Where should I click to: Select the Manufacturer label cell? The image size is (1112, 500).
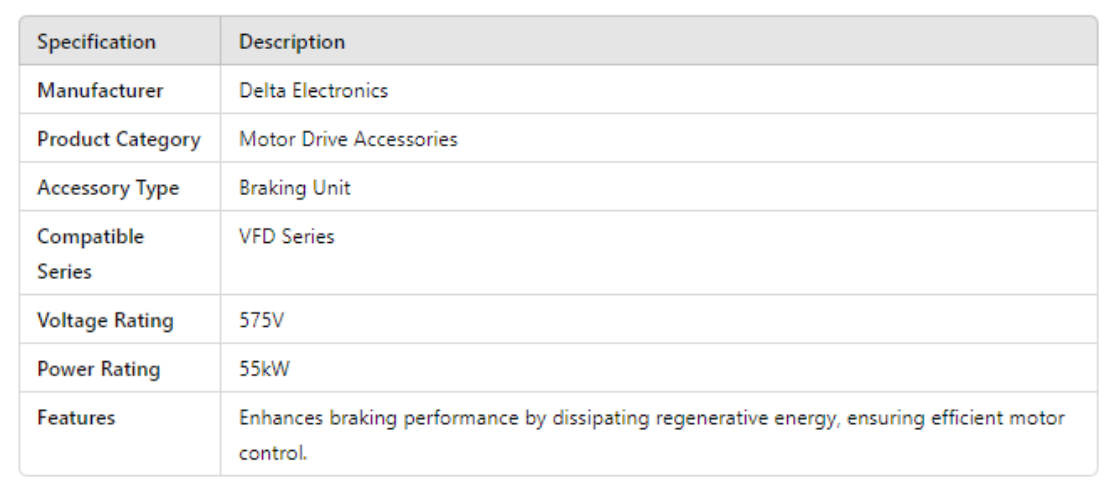pos(100,90)
